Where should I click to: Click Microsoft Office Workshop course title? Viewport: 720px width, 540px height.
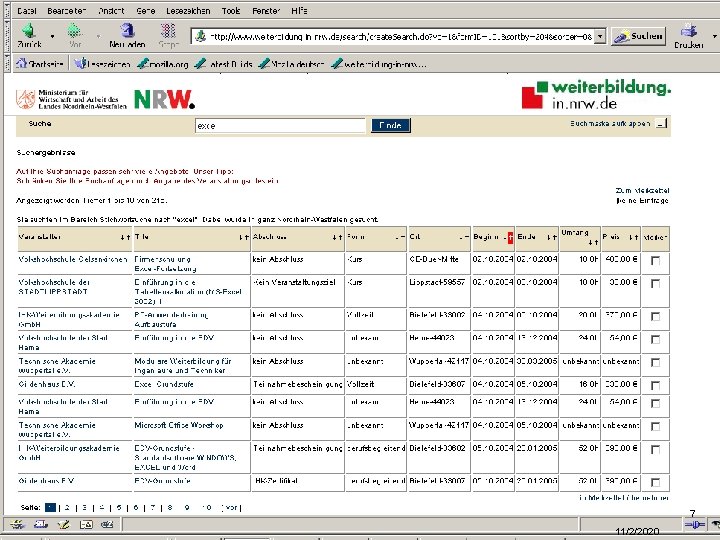point(179,425)
